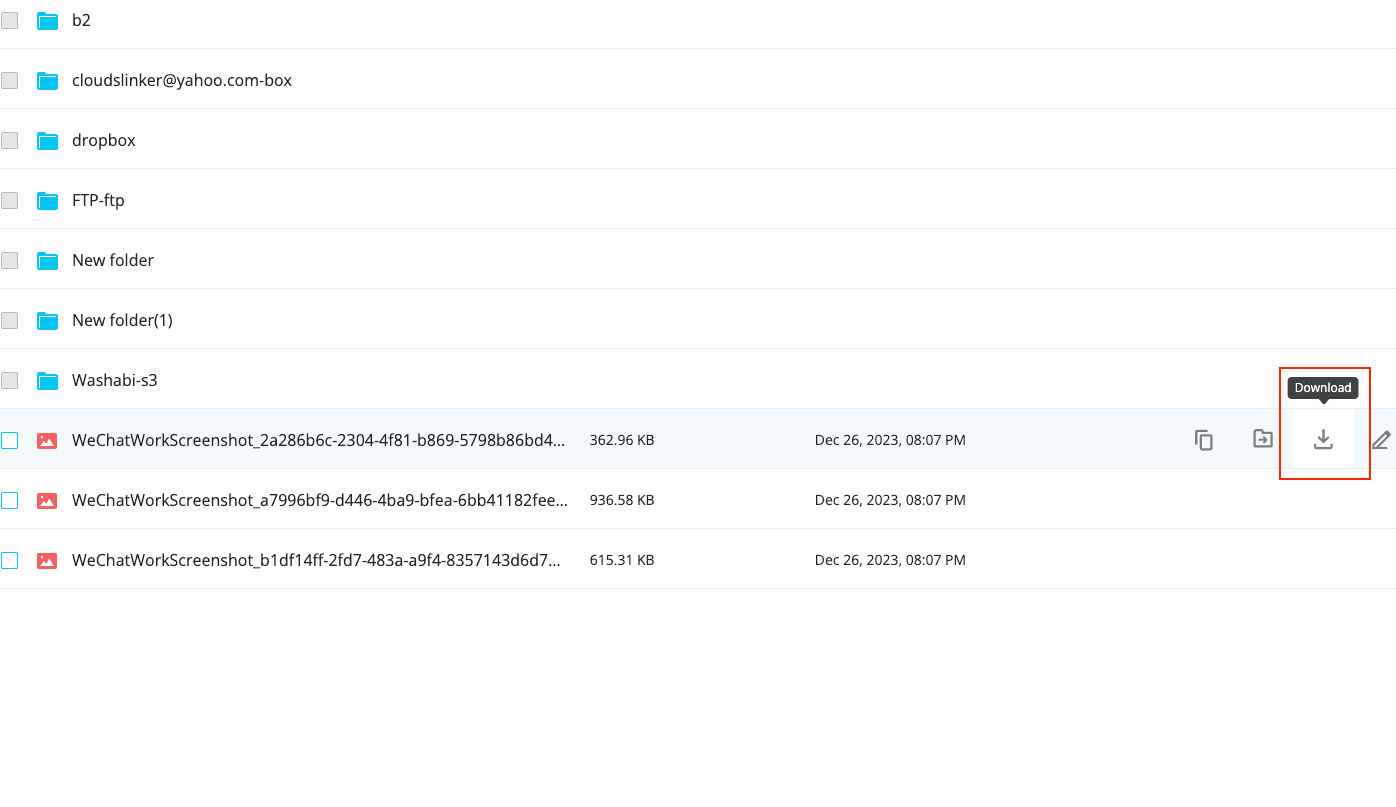Check the Washabi-s3 folder checkbox
Screen dimensions: 1396x807
(10, 380)
